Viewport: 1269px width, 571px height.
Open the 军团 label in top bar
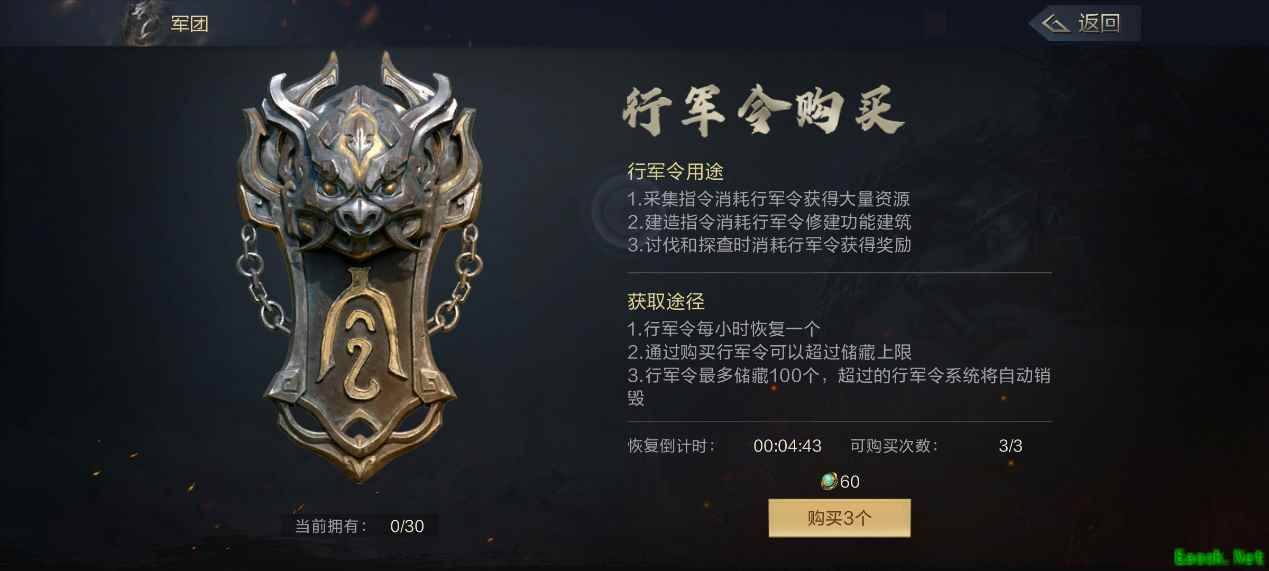click(190, 24)
